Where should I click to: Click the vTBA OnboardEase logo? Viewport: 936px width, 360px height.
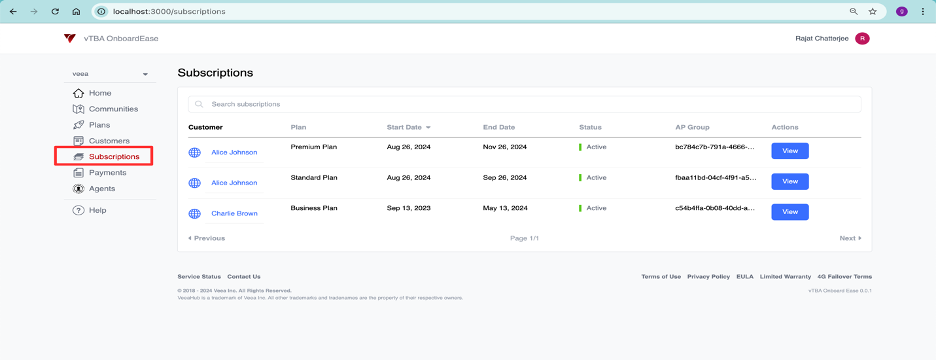pyautogui.click(x=70, y=38)
